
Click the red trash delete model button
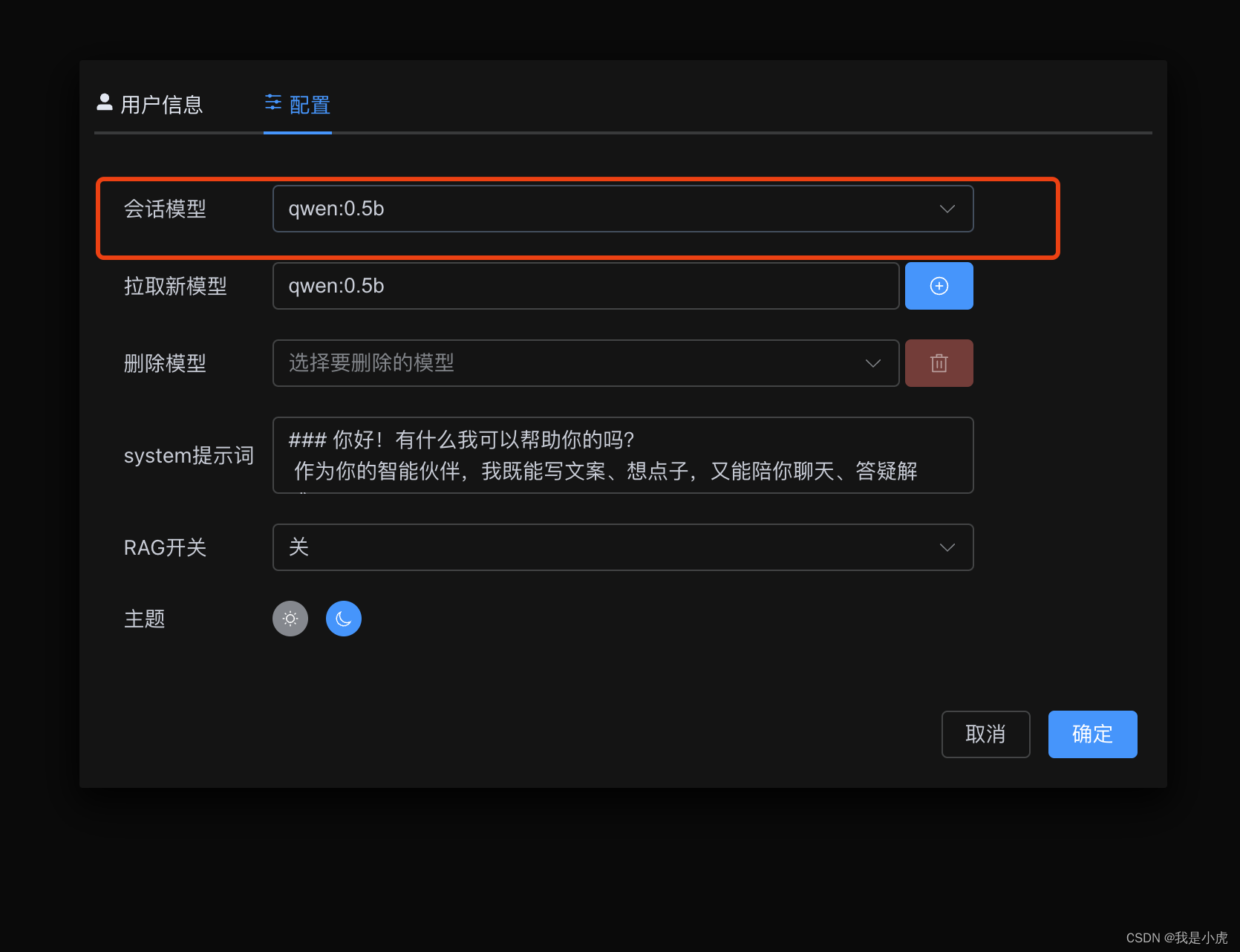(939, 363)
